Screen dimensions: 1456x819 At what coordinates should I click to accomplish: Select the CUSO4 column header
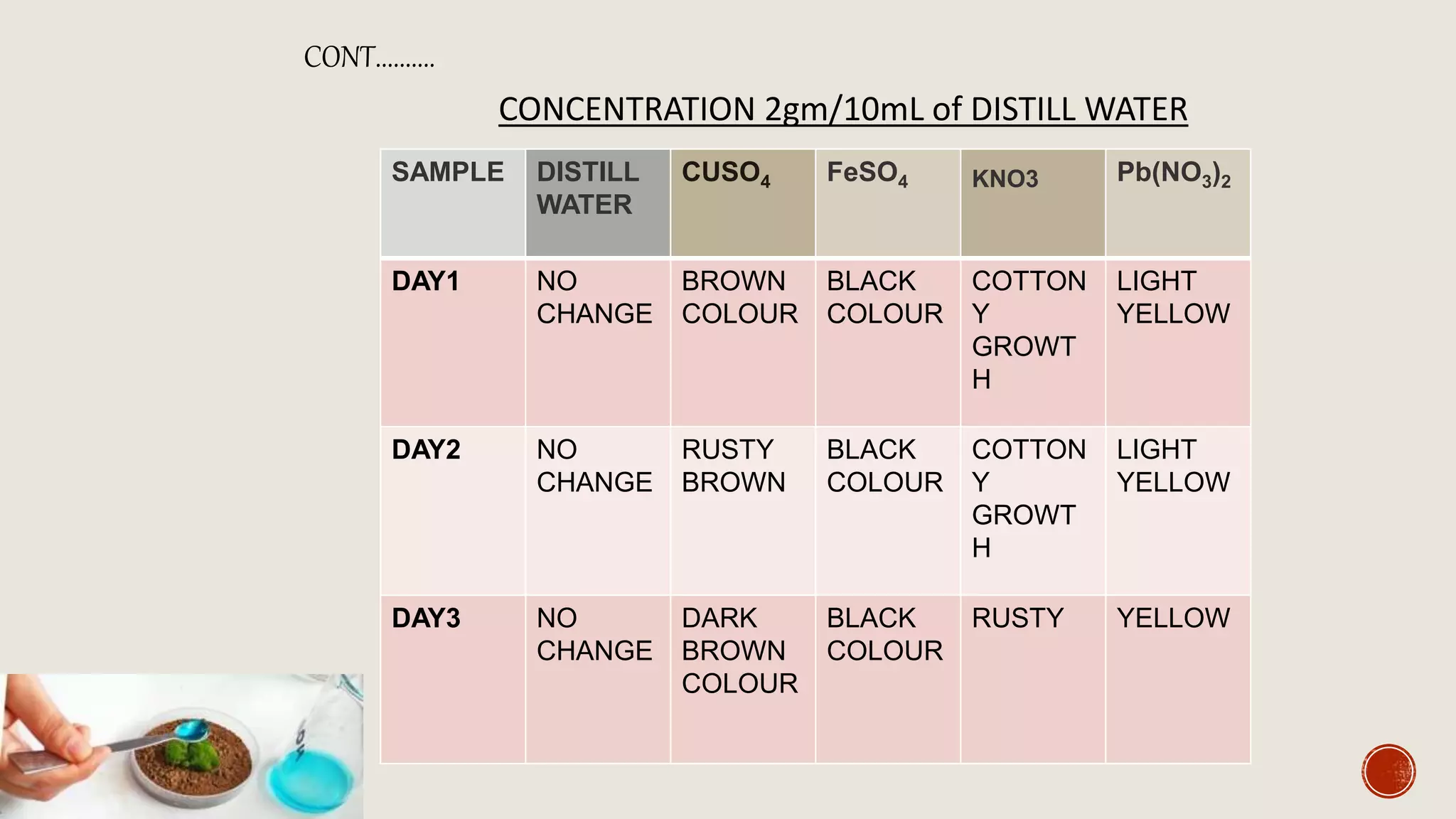tap(742, 203)
